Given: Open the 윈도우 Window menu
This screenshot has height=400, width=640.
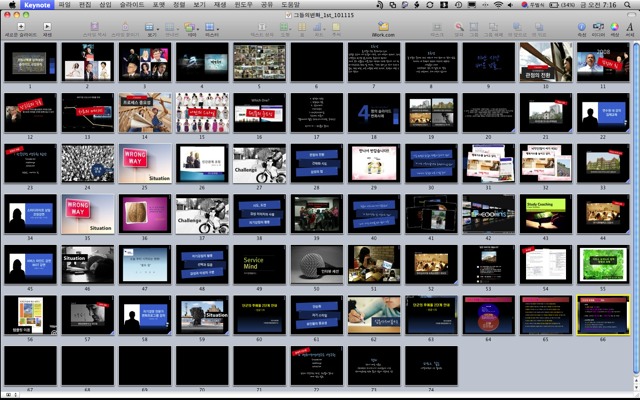Looking at the screenshot, I should pyautogui.click(x=244, y=5).
